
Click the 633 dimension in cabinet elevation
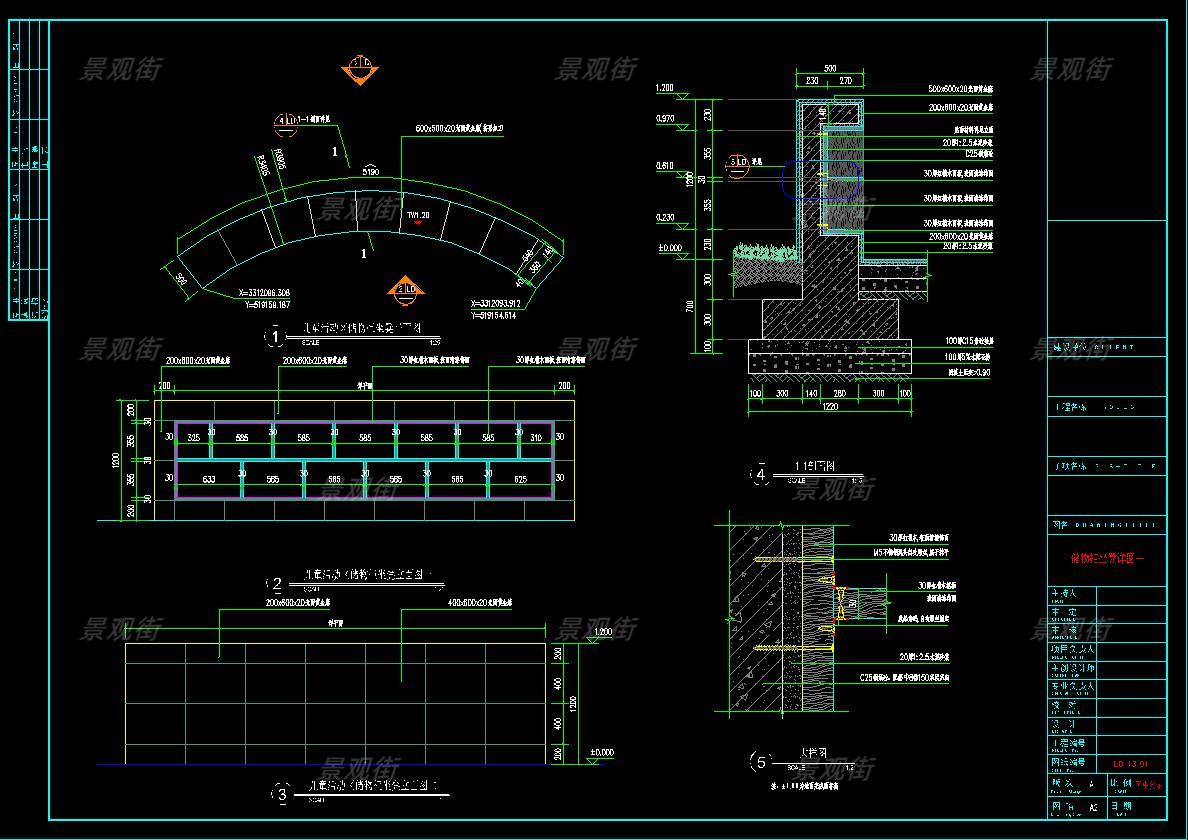click(x=208, y=480)
